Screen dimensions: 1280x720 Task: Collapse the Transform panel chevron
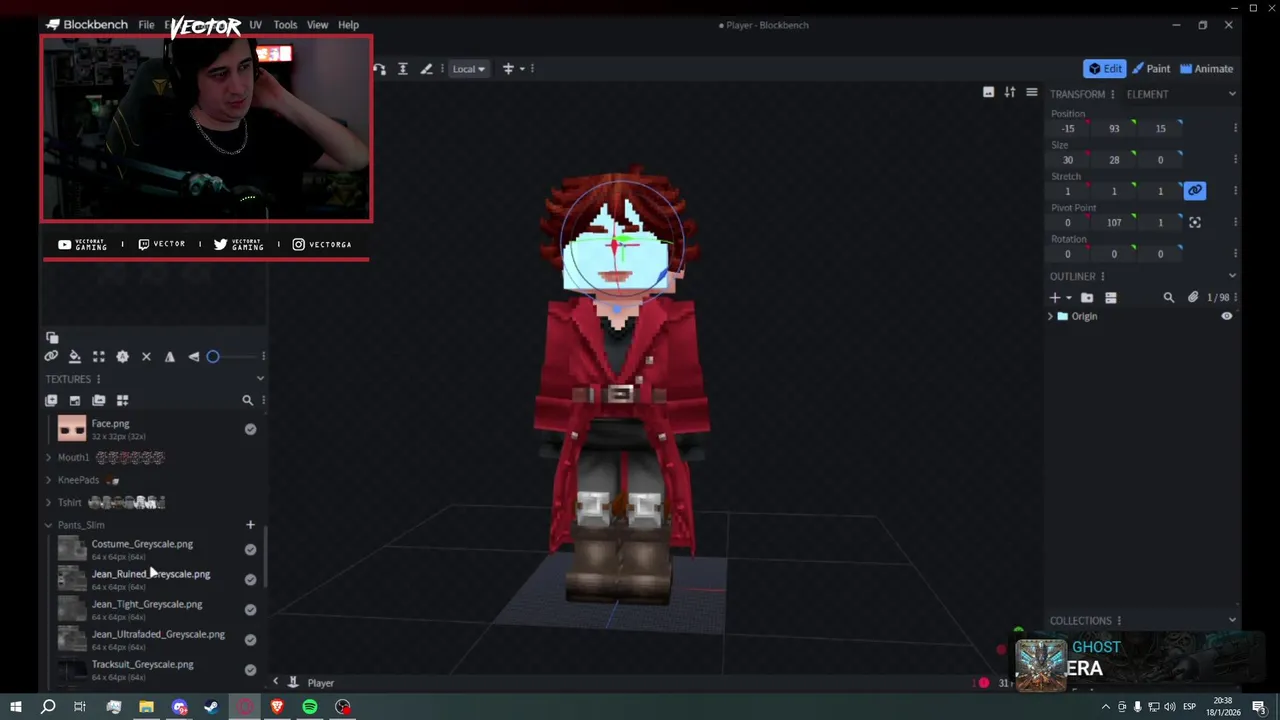coord(1232,94)
